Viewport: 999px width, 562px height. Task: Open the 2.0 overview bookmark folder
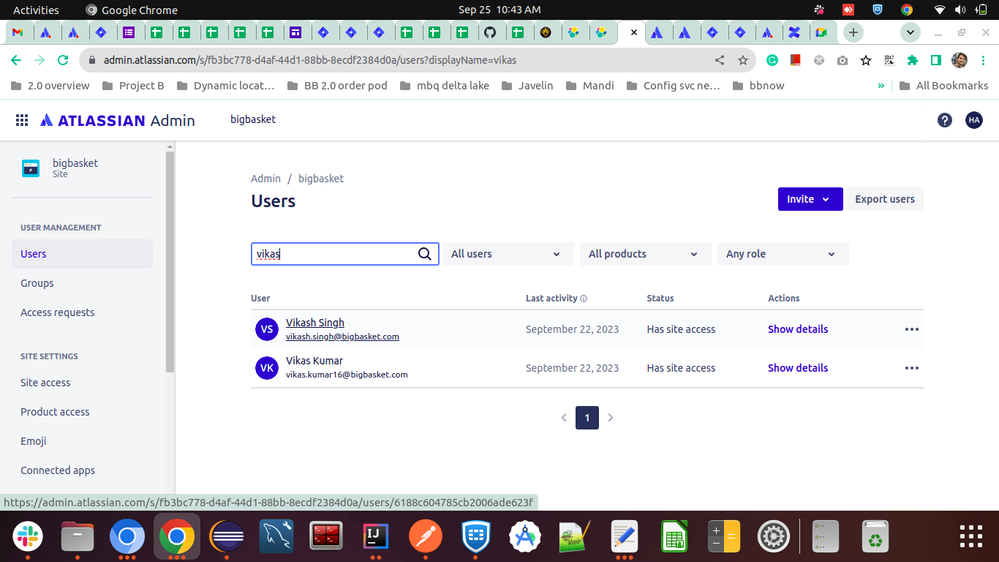50,85
